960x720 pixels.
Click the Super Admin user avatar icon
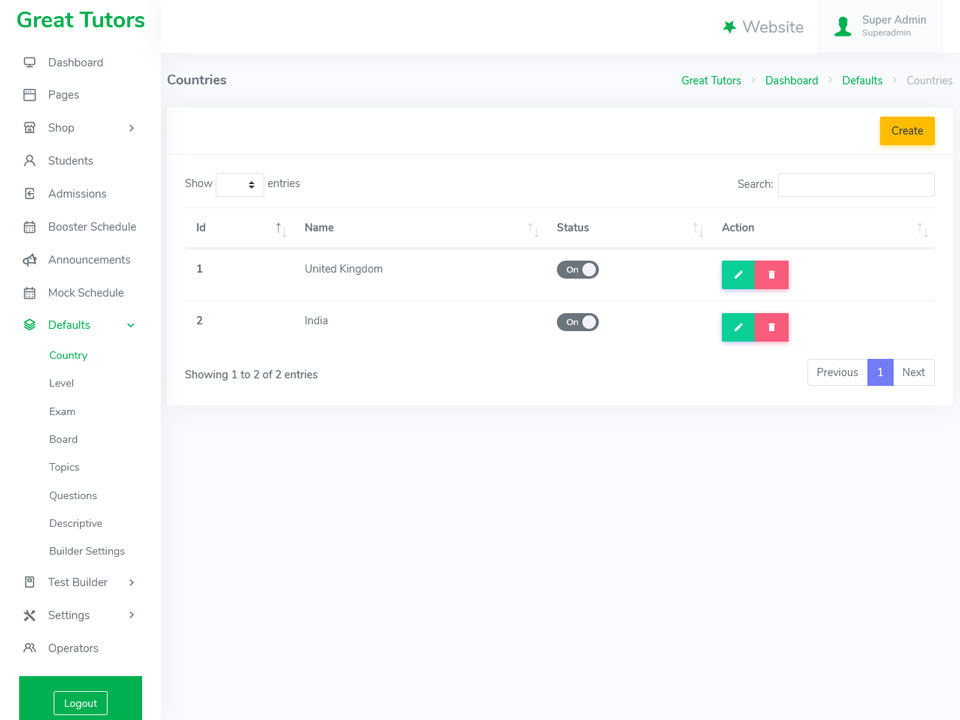click(x=842, y=26)
